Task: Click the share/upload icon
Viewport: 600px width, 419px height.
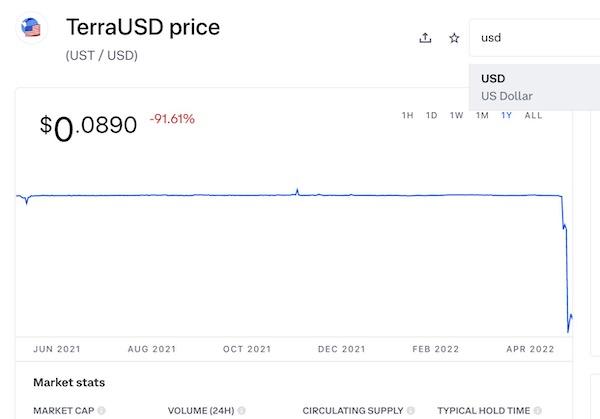Action: pos(425,38)
